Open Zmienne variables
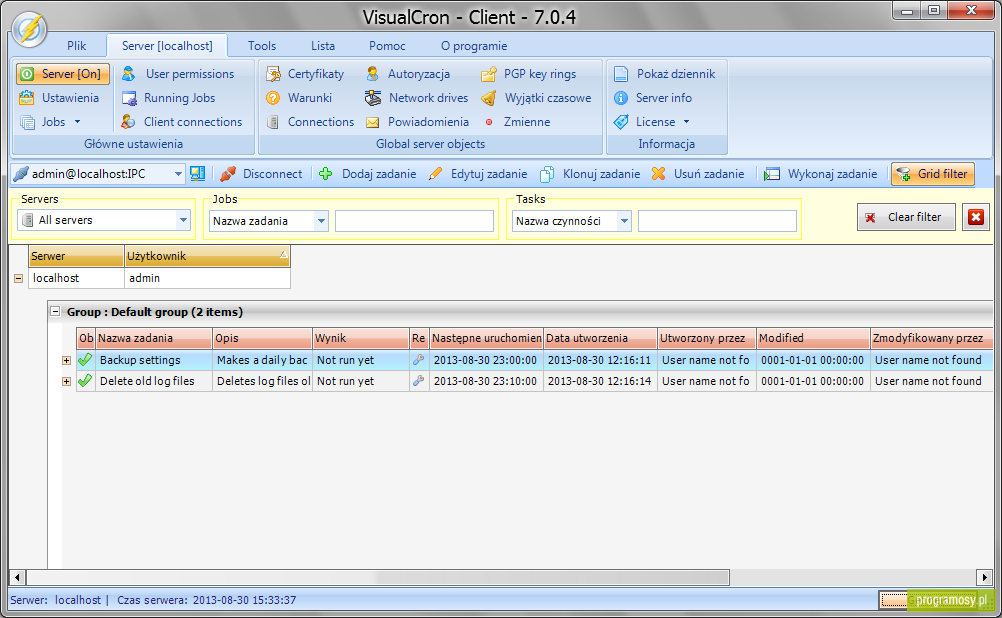 coord(516,122)
